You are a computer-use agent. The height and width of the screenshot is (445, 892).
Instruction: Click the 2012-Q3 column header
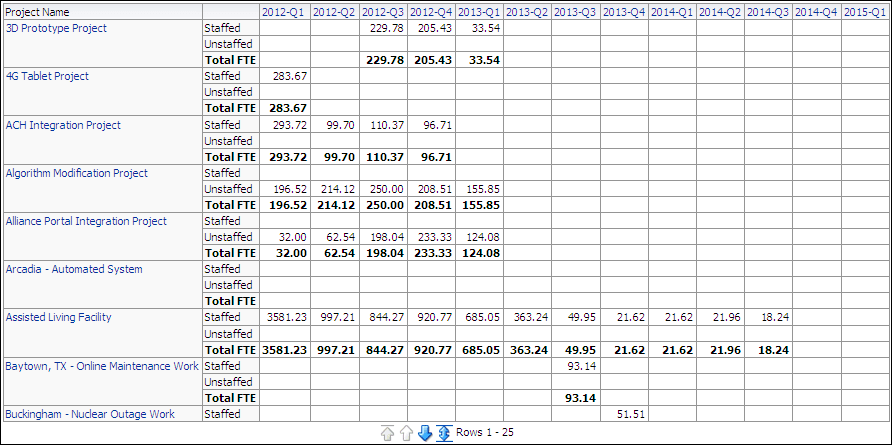coord(382,11)
